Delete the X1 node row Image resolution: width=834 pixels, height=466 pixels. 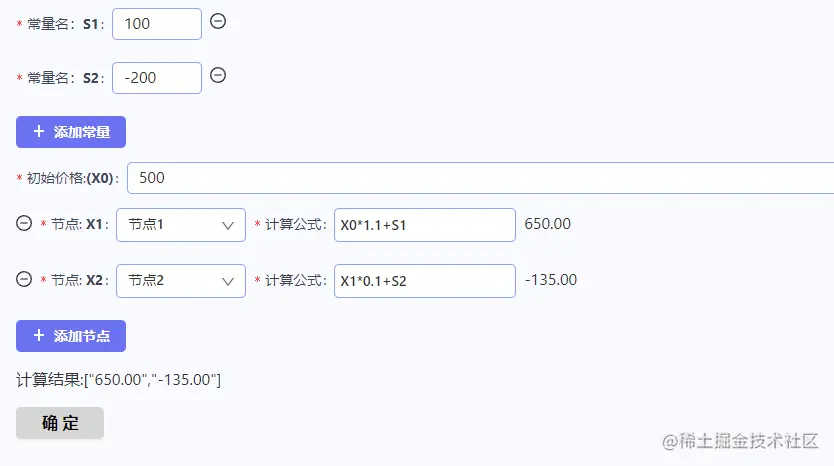(24, 224)
